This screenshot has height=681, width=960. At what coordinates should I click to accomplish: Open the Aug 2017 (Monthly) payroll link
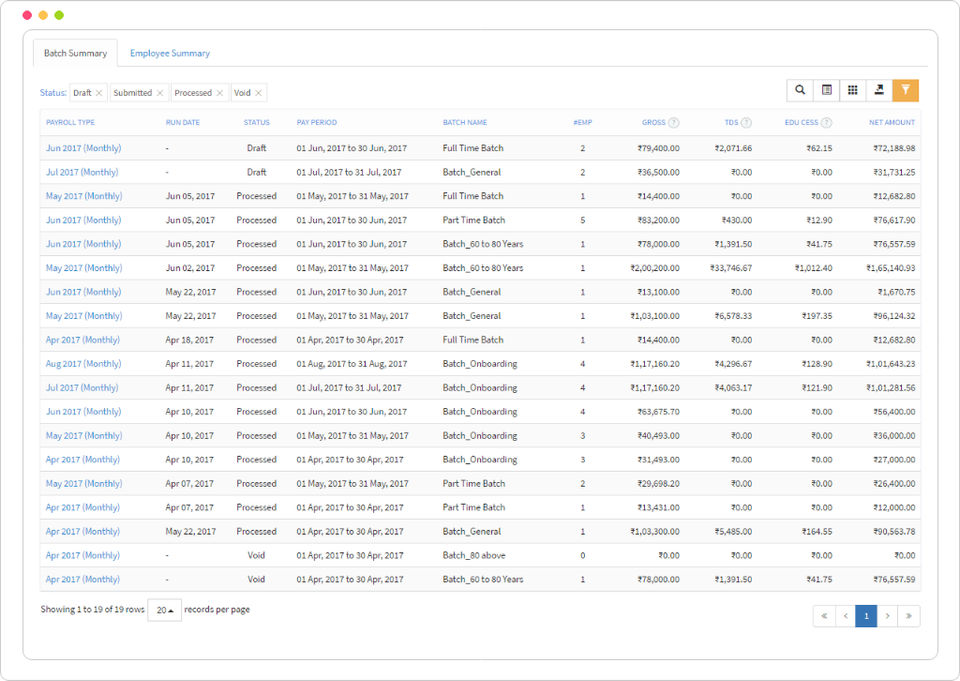(x=83, y=364)
